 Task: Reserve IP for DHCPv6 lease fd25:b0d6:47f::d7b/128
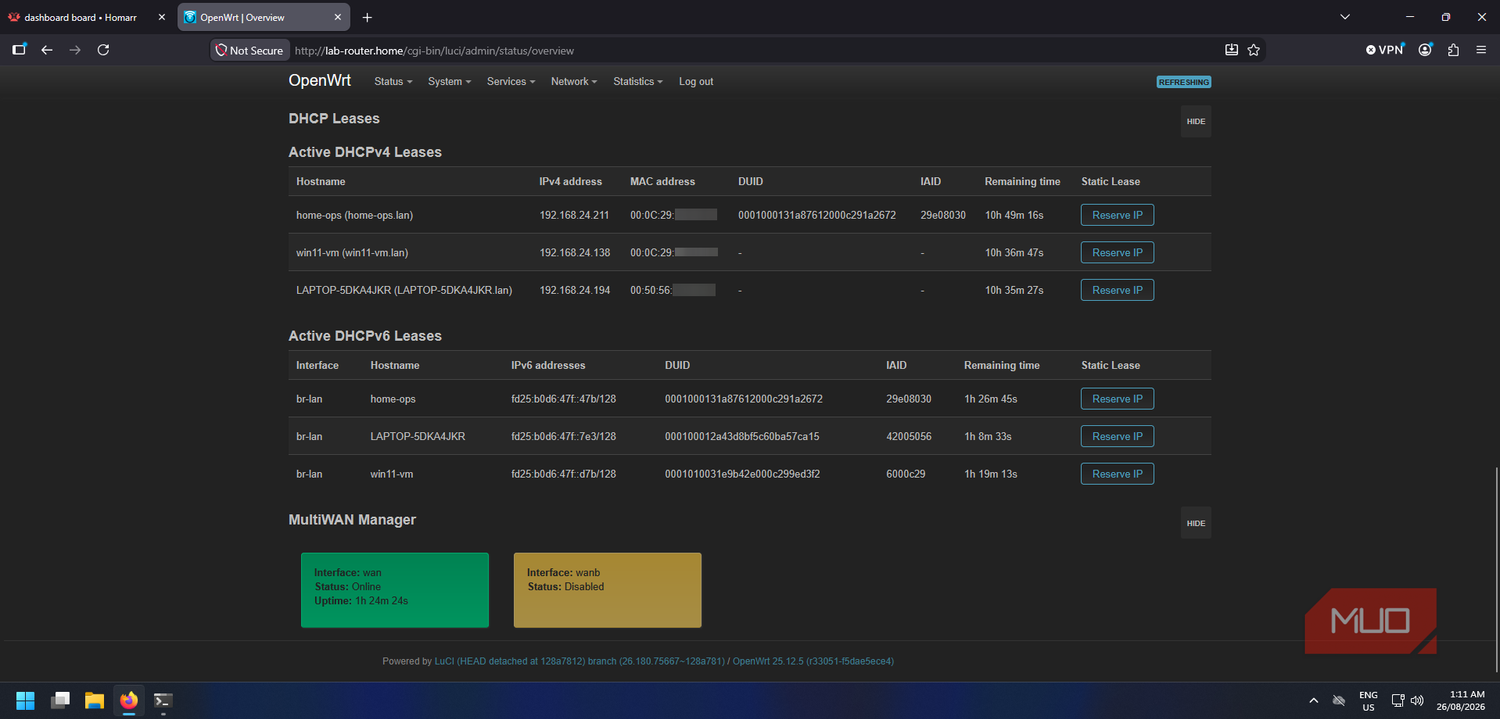pyautogui.click(x=1117, y=474)
